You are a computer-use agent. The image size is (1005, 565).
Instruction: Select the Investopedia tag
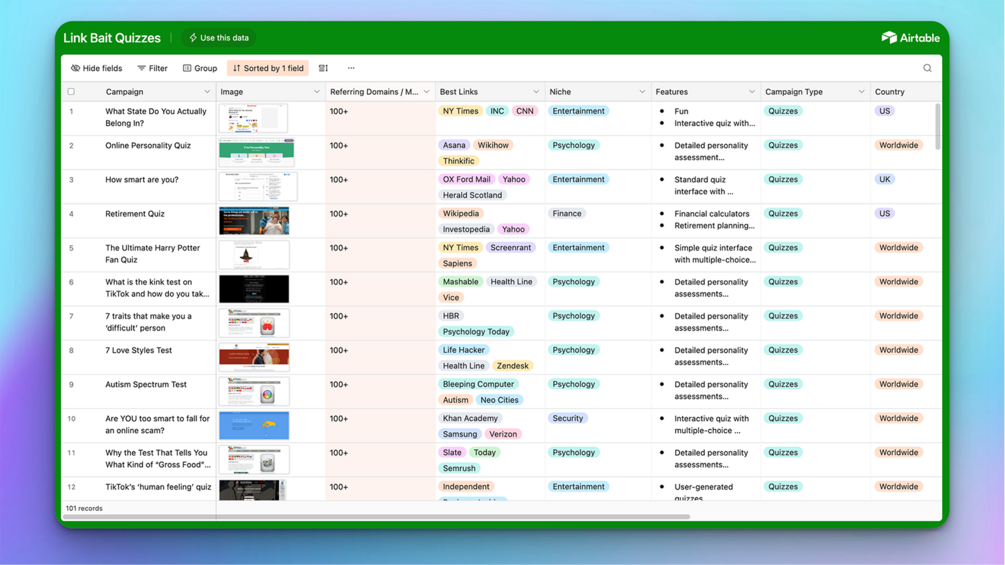[x=466, y=229]
